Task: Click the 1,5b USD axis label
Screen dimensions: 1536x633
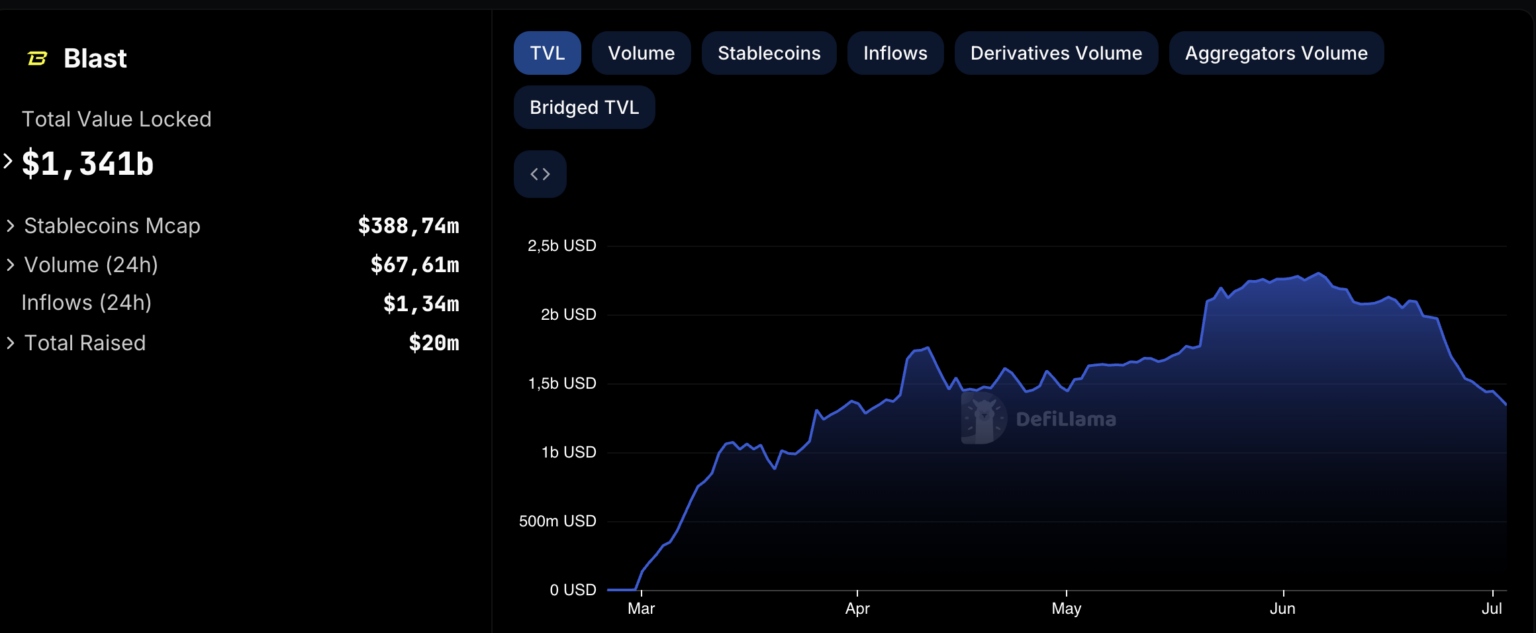Action: point(561,384)
